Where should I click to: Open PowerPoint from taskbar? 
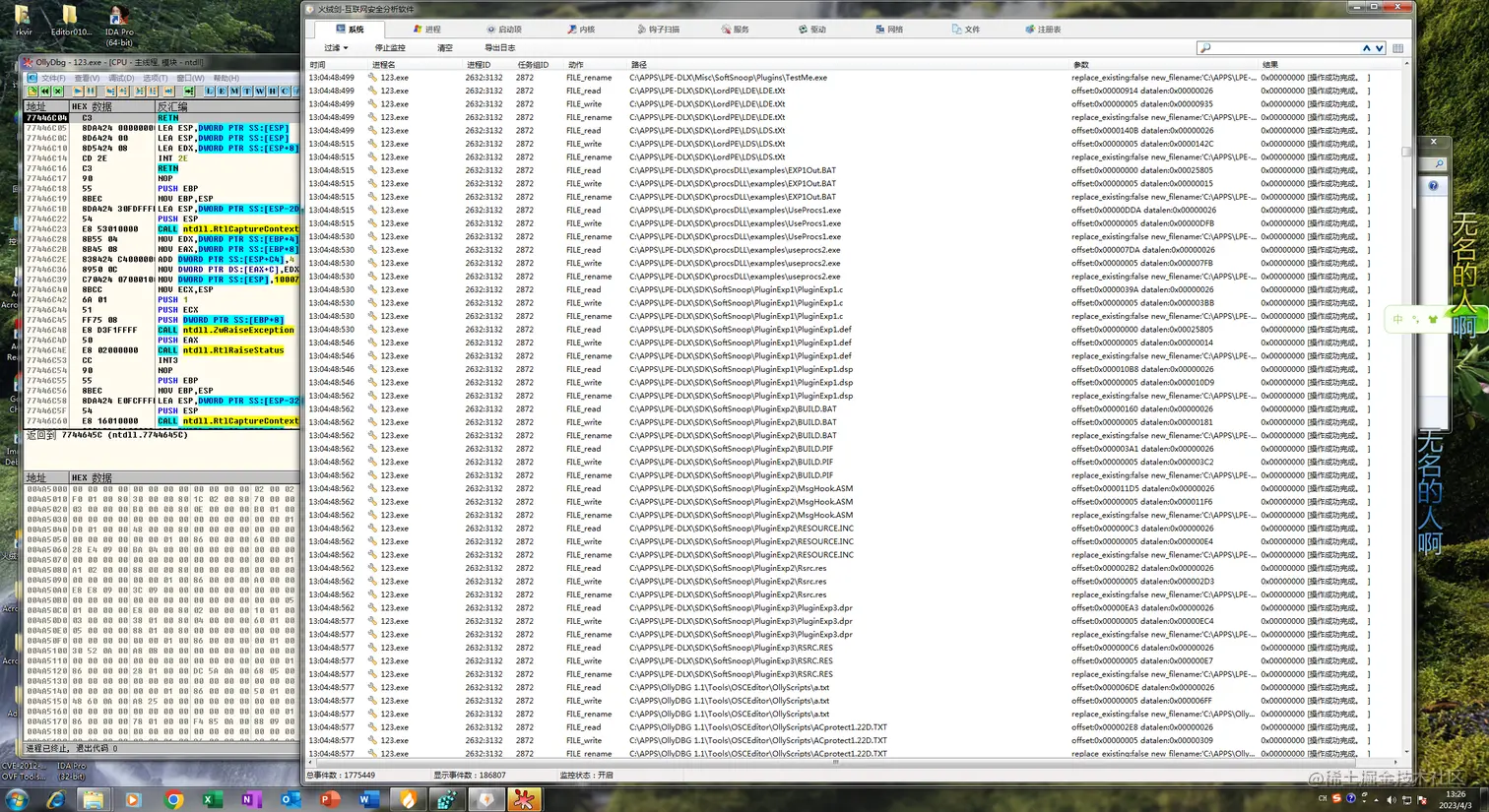pos(329,799)
